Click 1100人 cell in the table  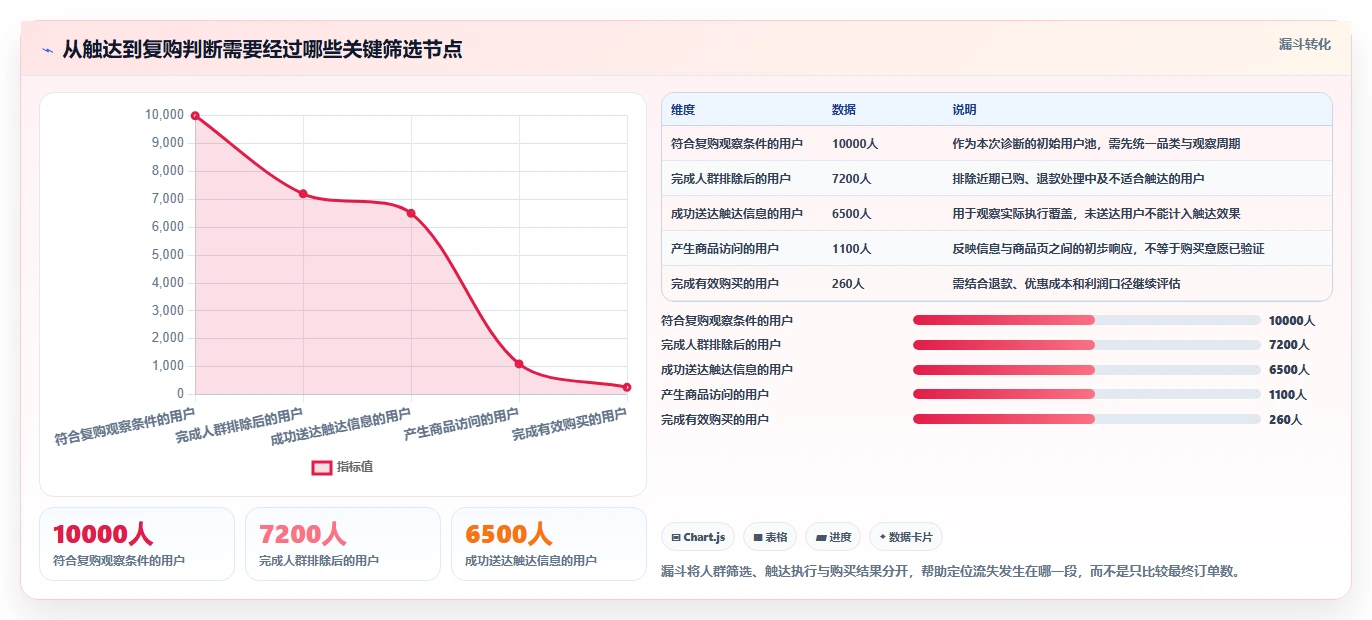click(x=852, y=249)
